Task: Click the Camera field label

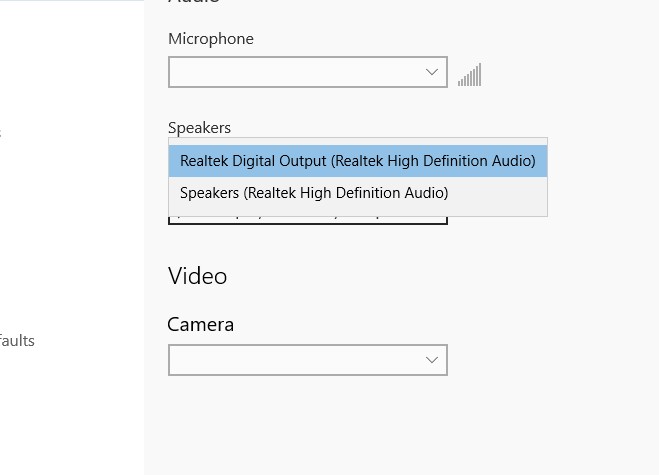Action: tap(201, 325)
